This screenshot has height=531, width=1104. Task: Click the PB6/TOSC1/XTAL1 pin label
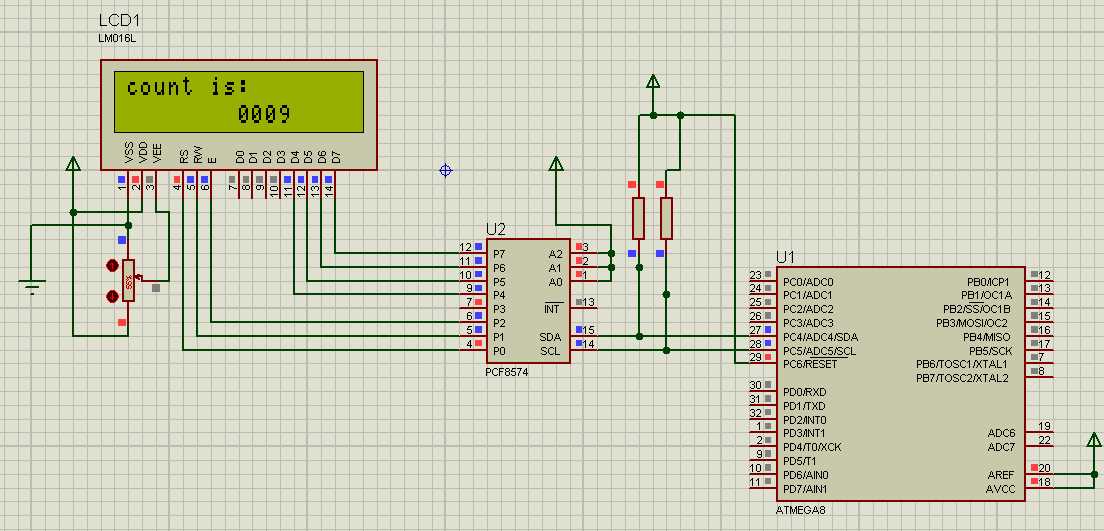[x=963, y=364]
